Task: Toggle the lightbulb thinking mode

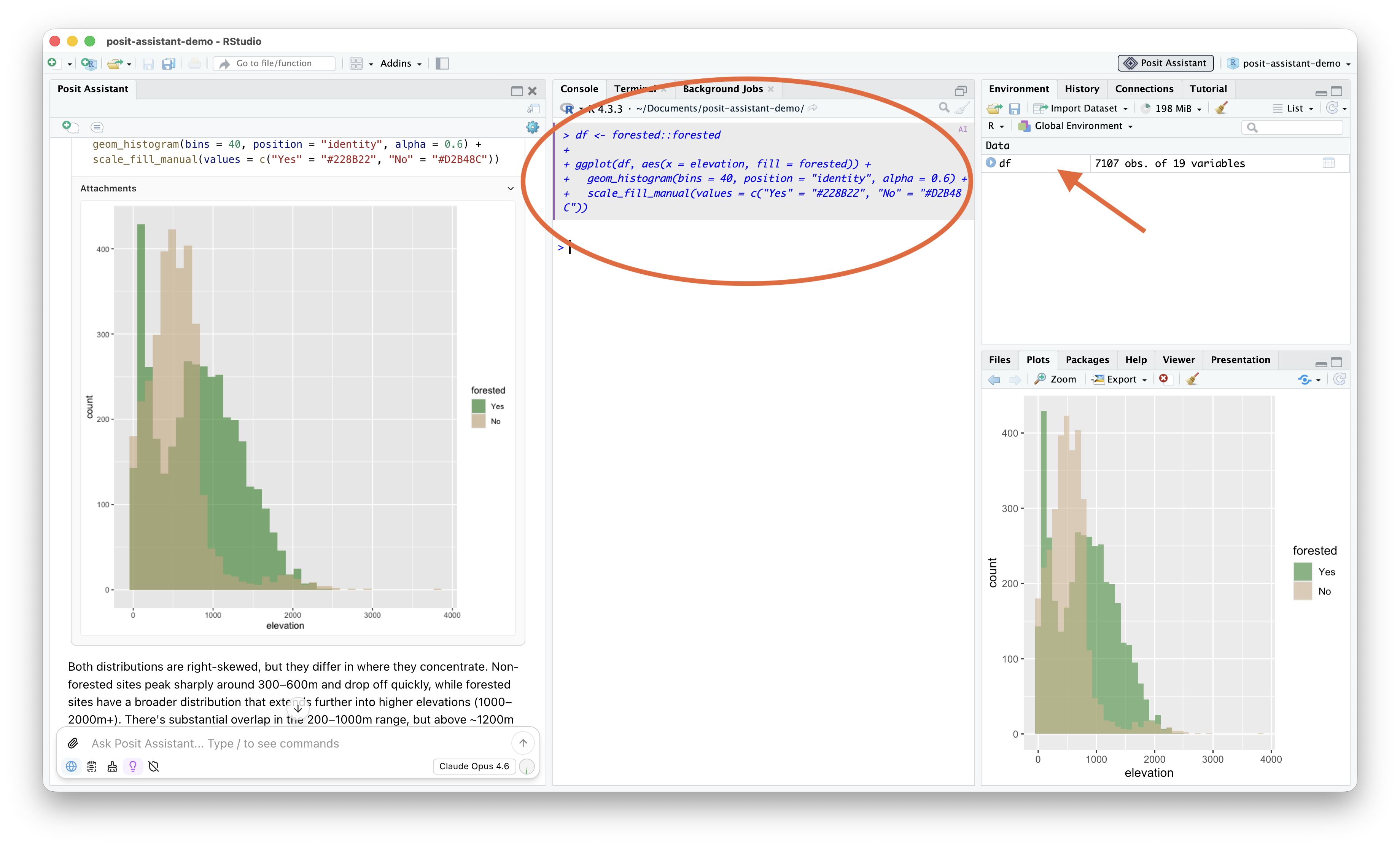Action: (133, 766)
